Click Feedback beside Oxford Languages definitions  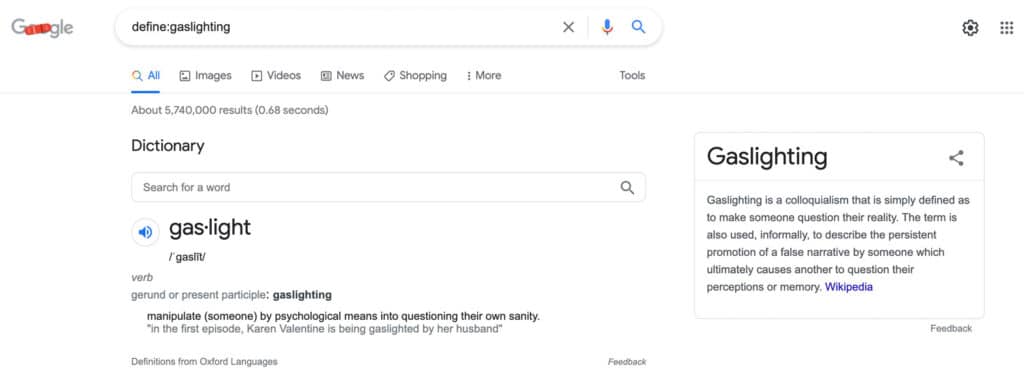point(627,362)
